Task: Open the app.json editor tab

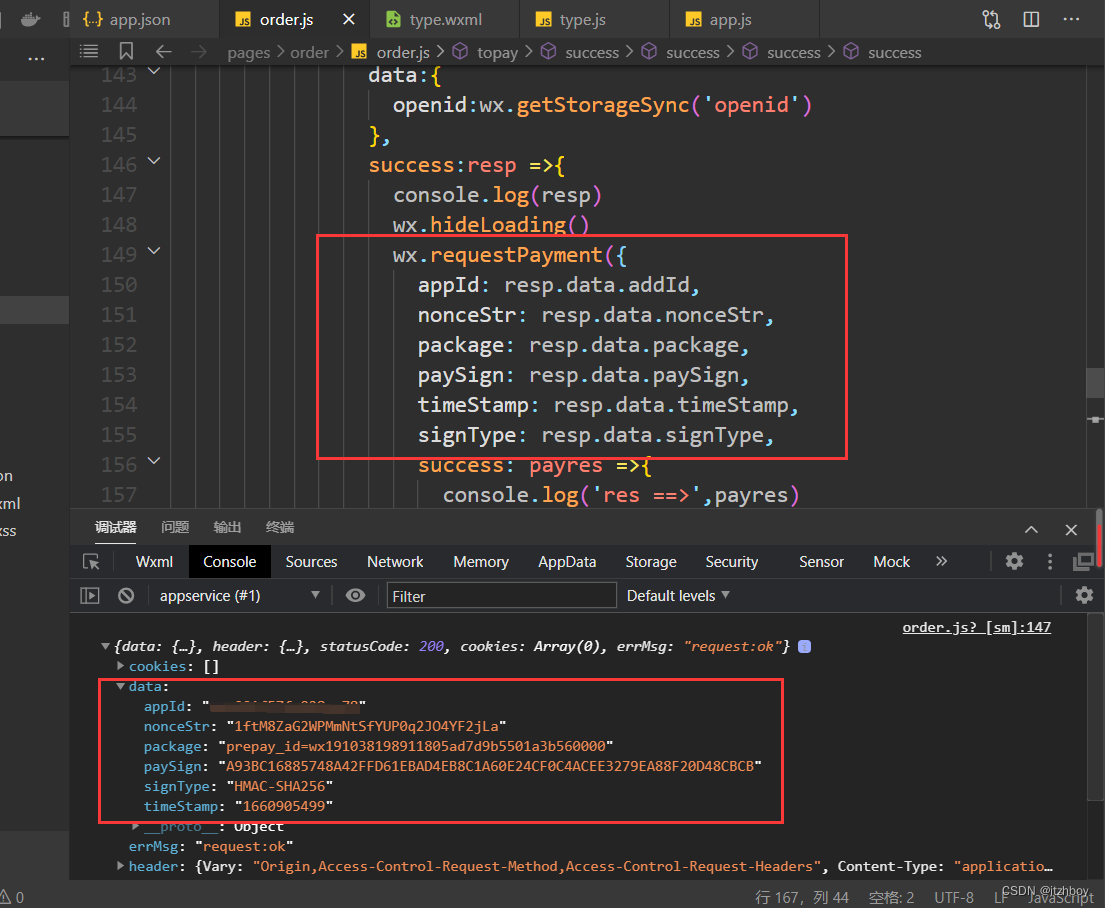Action: click(128, 20)
